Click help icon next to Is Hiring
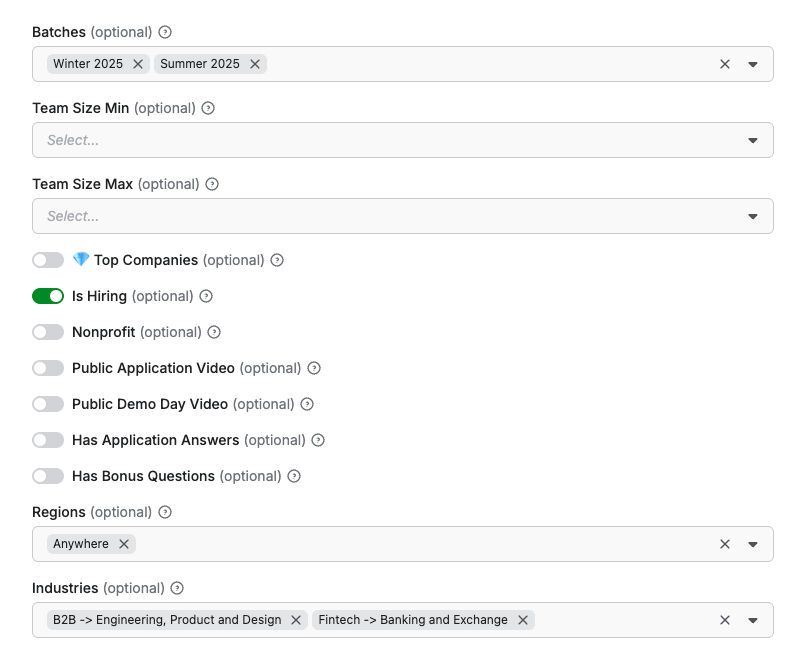The width and height of the screenshot is (796, 653). 206,296
